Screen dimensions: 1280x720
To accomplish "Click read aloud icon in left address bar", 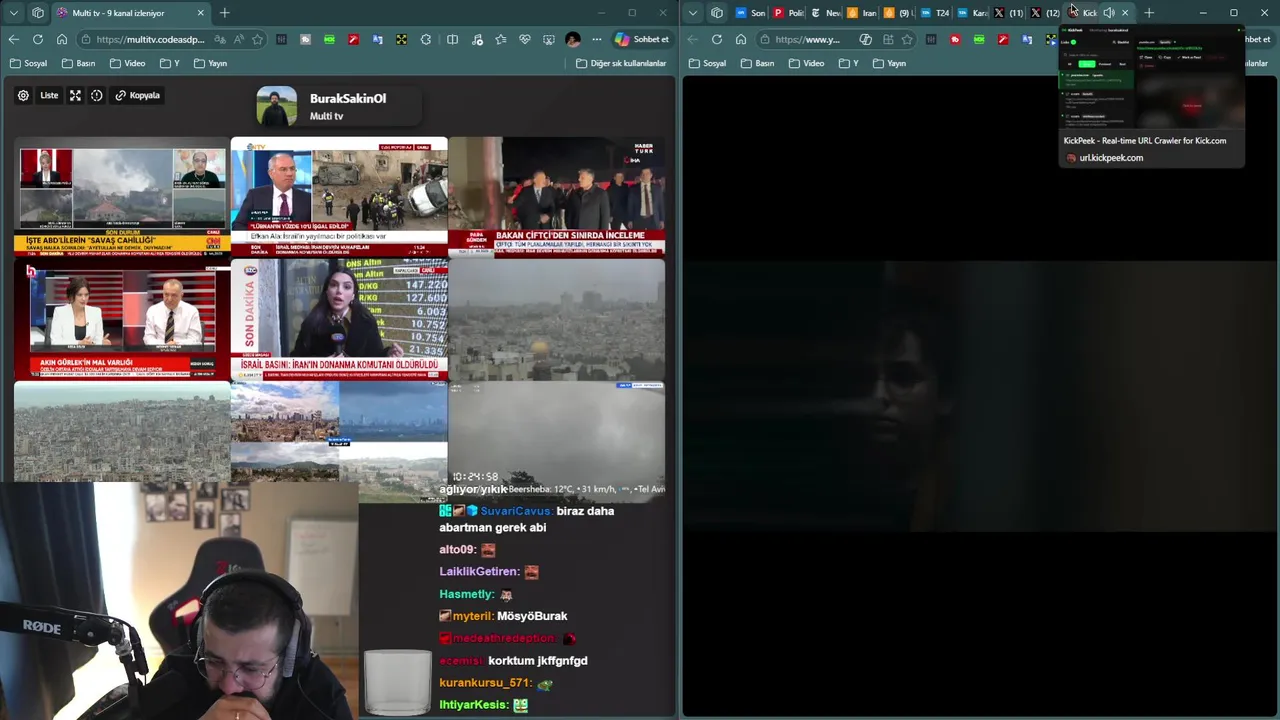I will pos(238,40).
